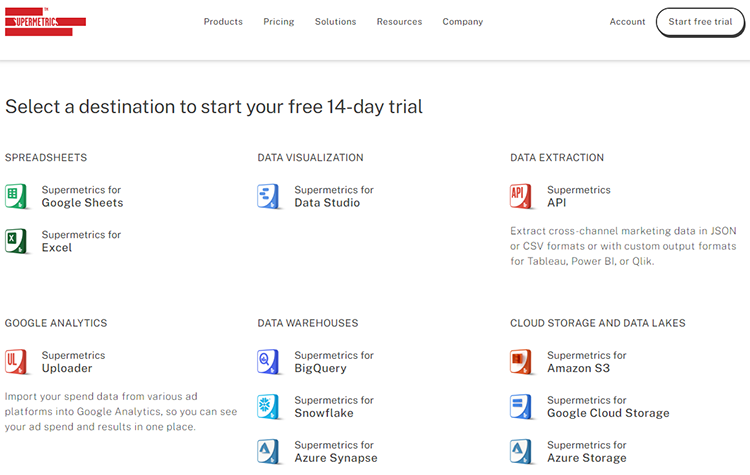Click the Data Studio product icon

click(268, 196)
